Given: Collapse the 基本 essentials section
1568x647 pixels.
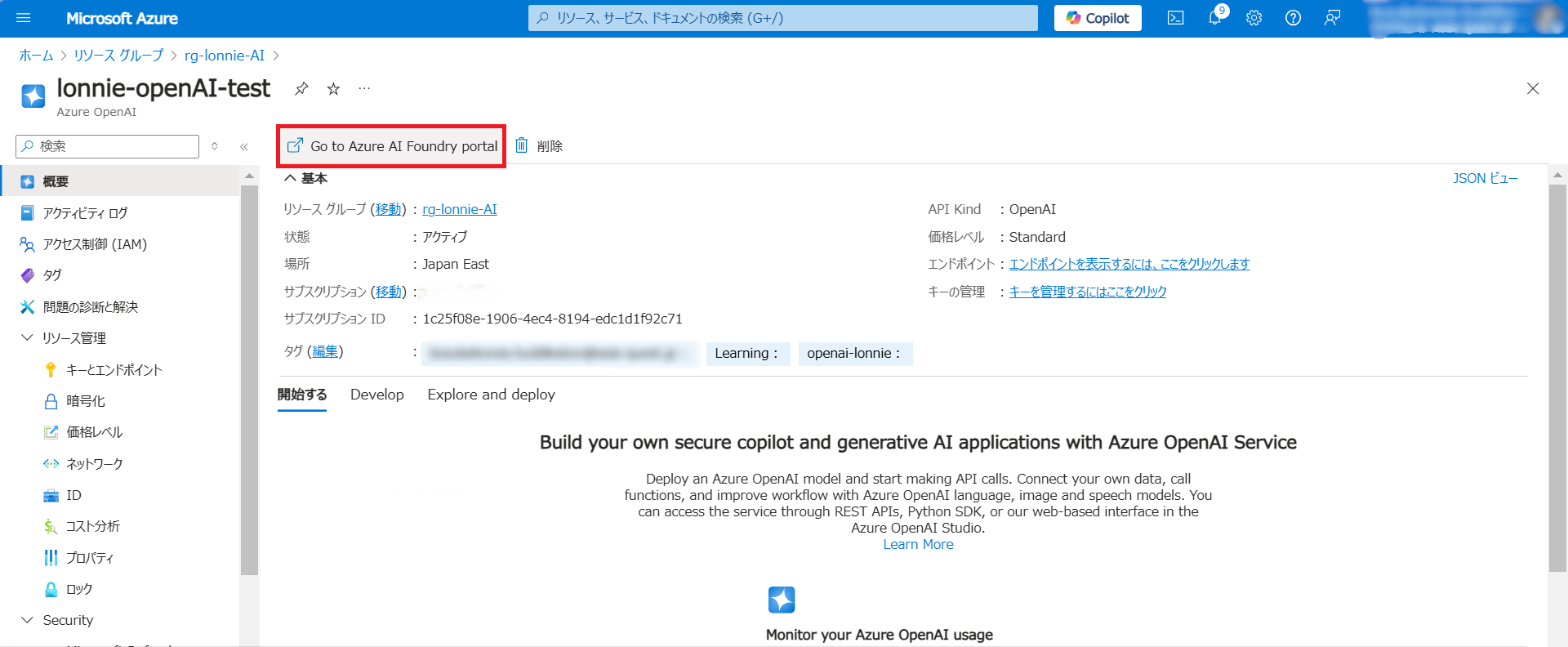Looking at the screenshot, I should [305, 178].
